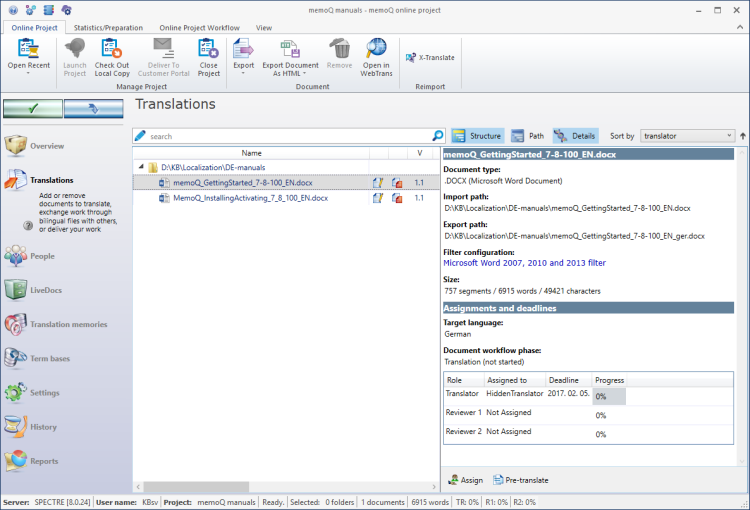Click the Check Out Local Copy icon

pos(111,48)
